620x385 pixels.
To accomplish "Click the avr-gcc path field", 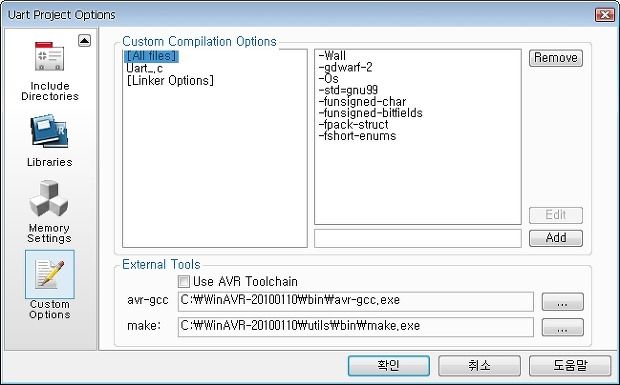I will 355,302.
